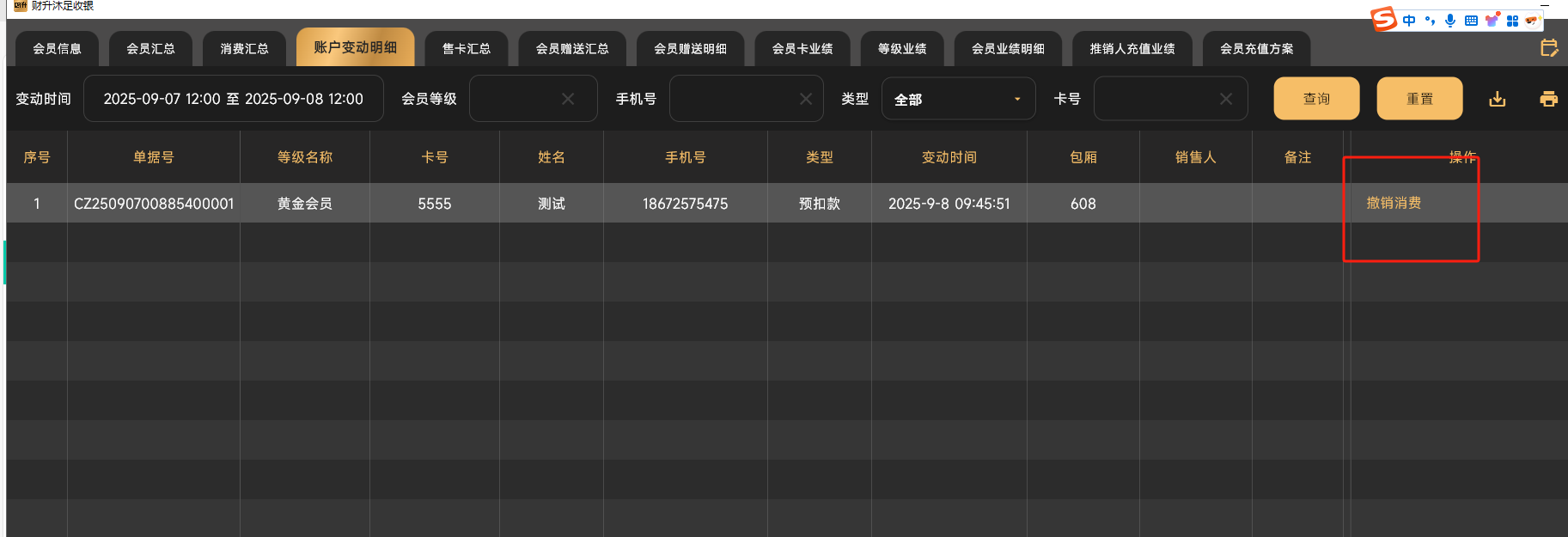Click the 备注 column header
This screenshot has height=537, width=1568.
(x=1297, y=157)
